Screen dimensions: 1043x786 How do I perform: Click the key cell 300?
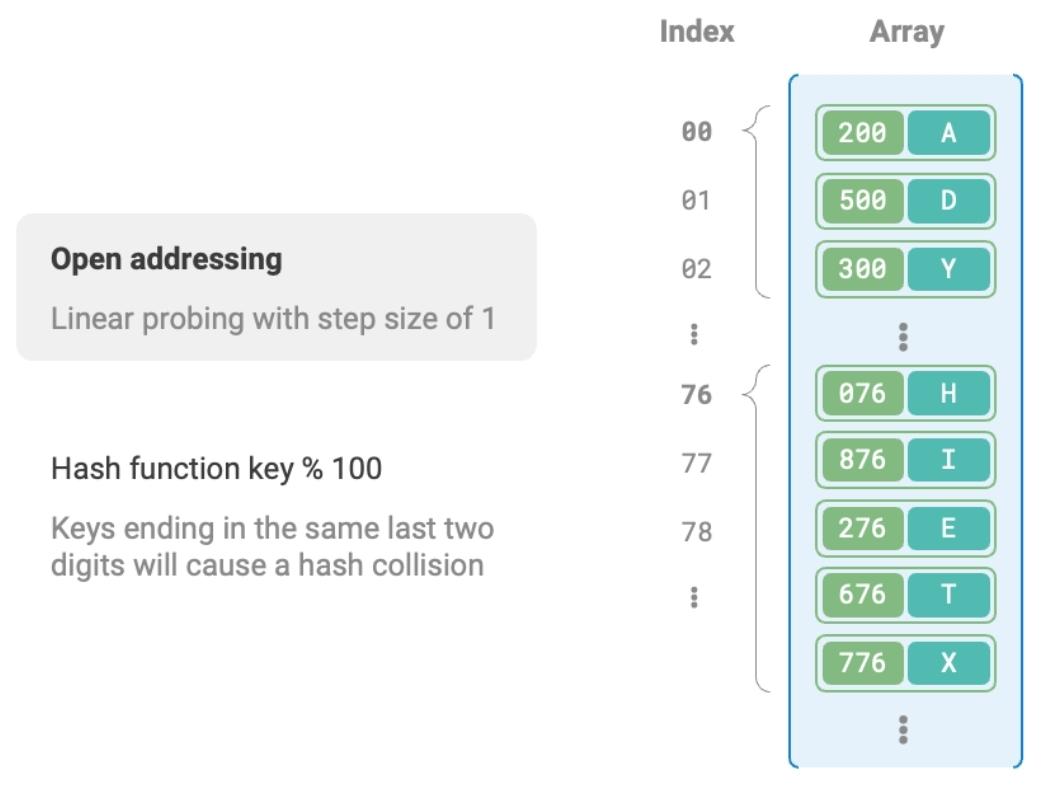(x=862, y=269)
